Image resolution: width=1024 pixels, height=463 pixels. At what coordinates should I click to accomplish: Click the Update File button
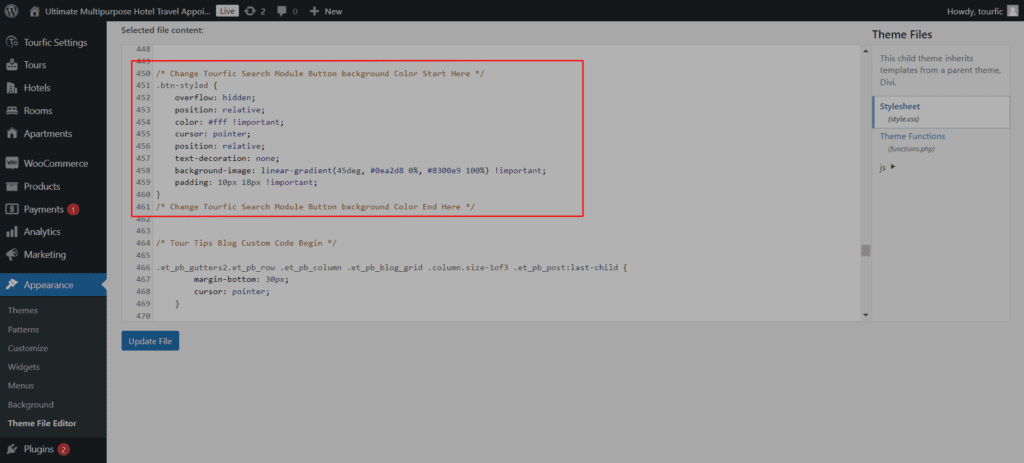point(150,341)
